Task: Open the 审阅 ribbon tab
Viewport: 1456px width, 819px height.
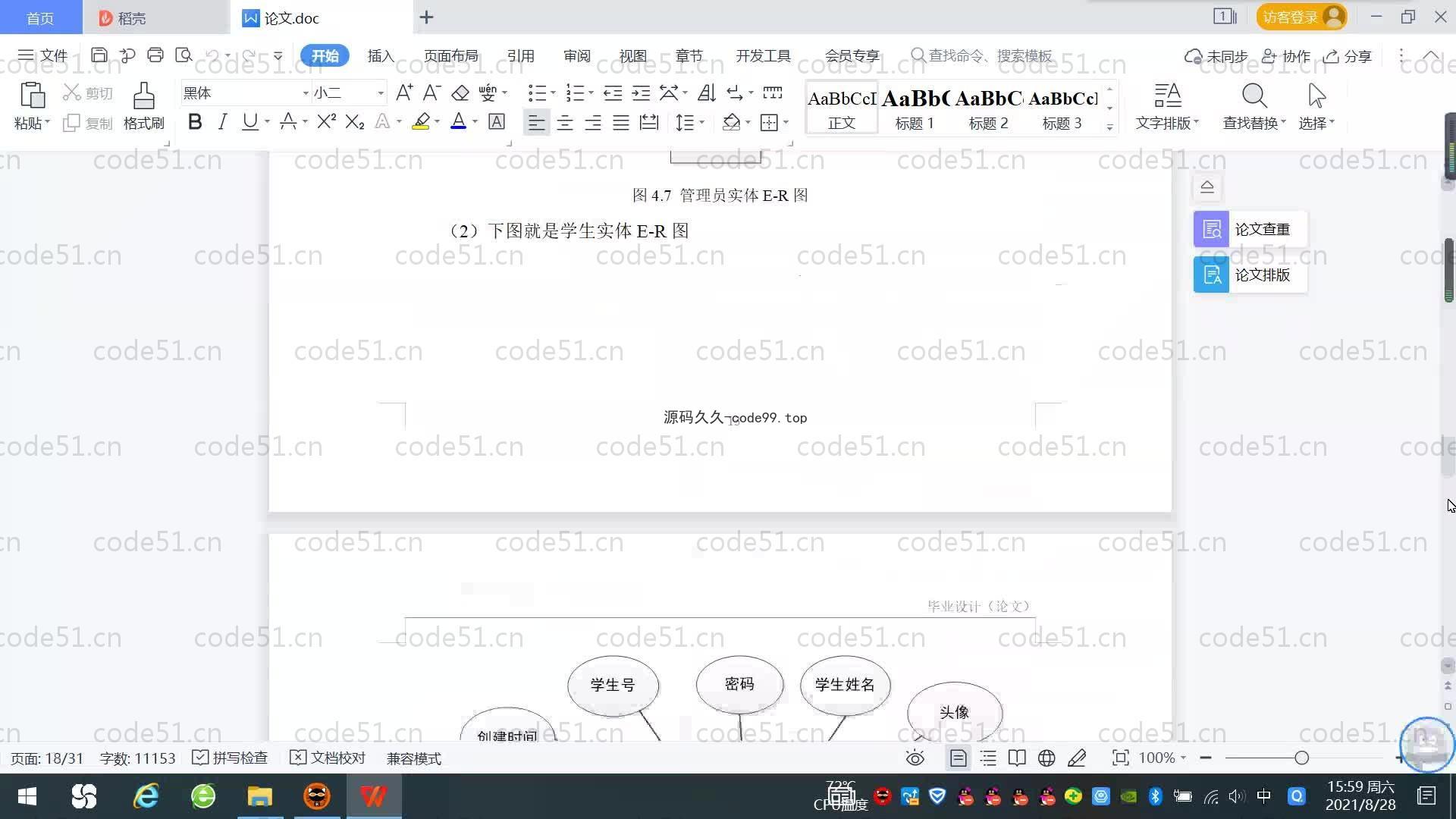Action: (576, 55)
